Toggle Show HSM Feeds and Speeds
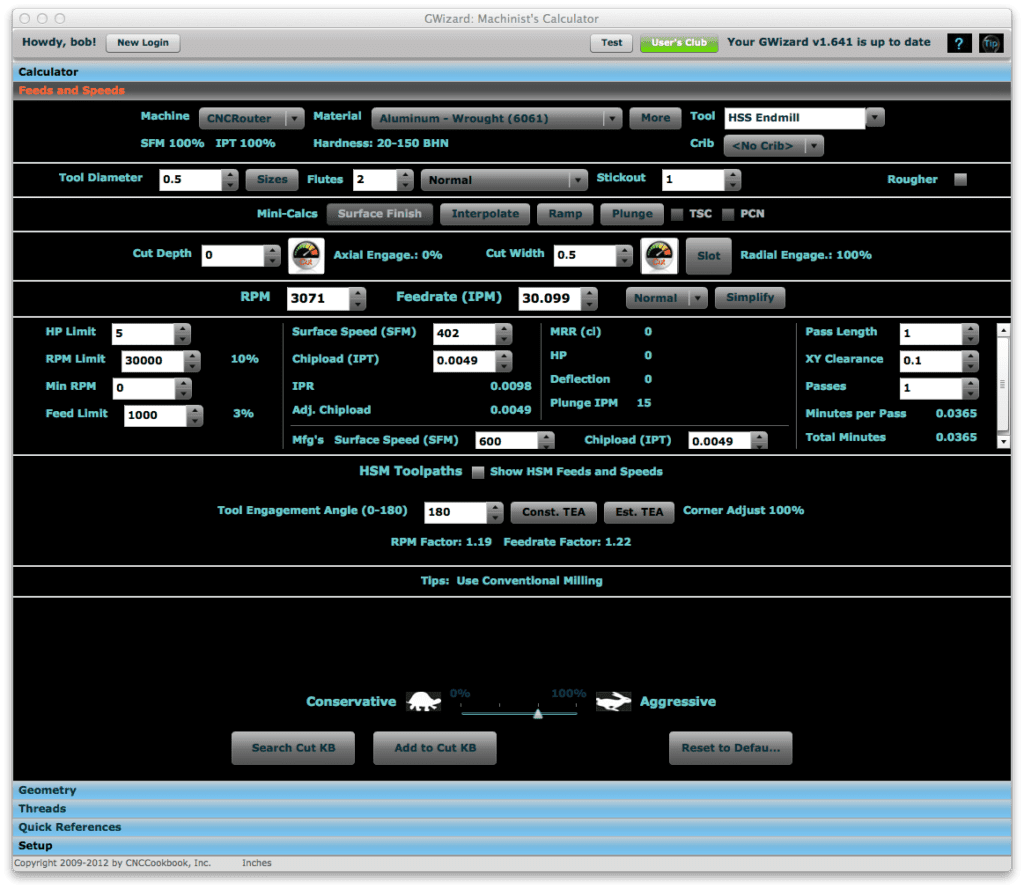Image resolution: width=1024 pixels, height=889 pixels. (478, 472)
